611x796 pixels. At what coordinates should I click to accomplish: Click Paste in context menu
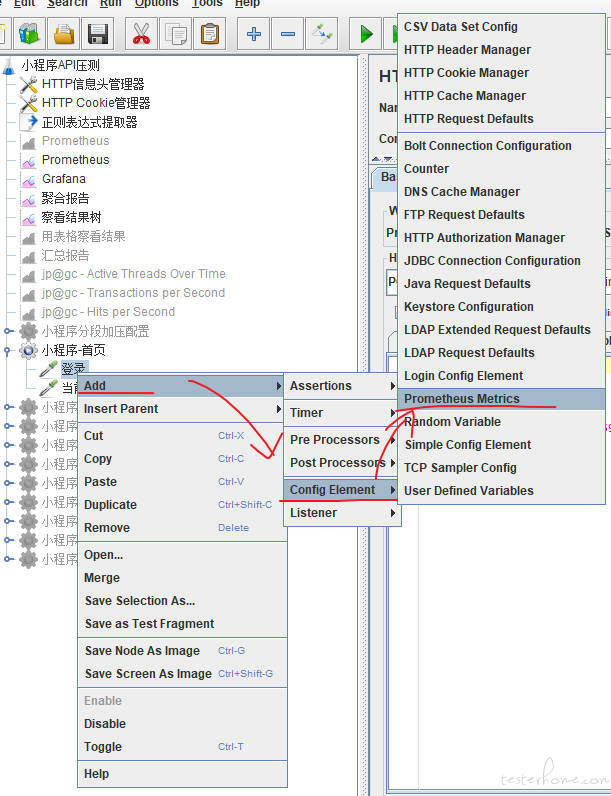click(x=182, y=482)
